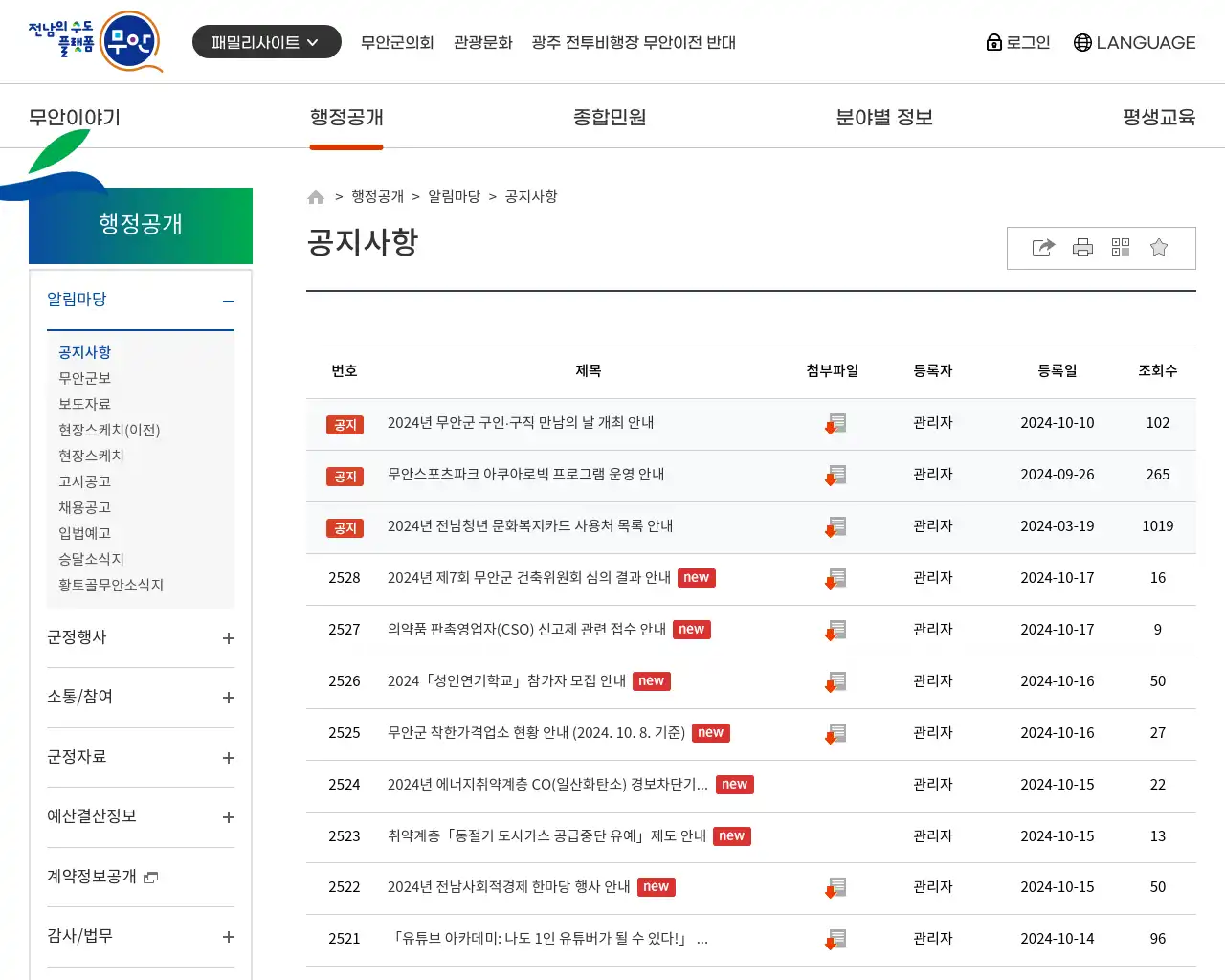Image resolution: width=1225 pixels, height=980 pixels.
Task: Select 무안군보 in the sidebar
Action: 85,378
